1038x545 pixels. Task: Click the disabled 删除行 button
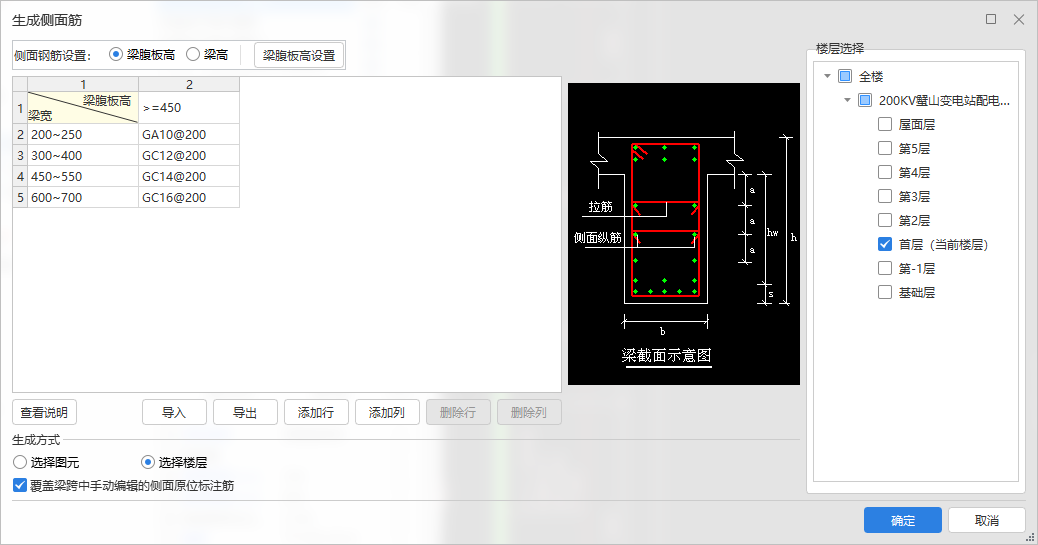point(458,413)
